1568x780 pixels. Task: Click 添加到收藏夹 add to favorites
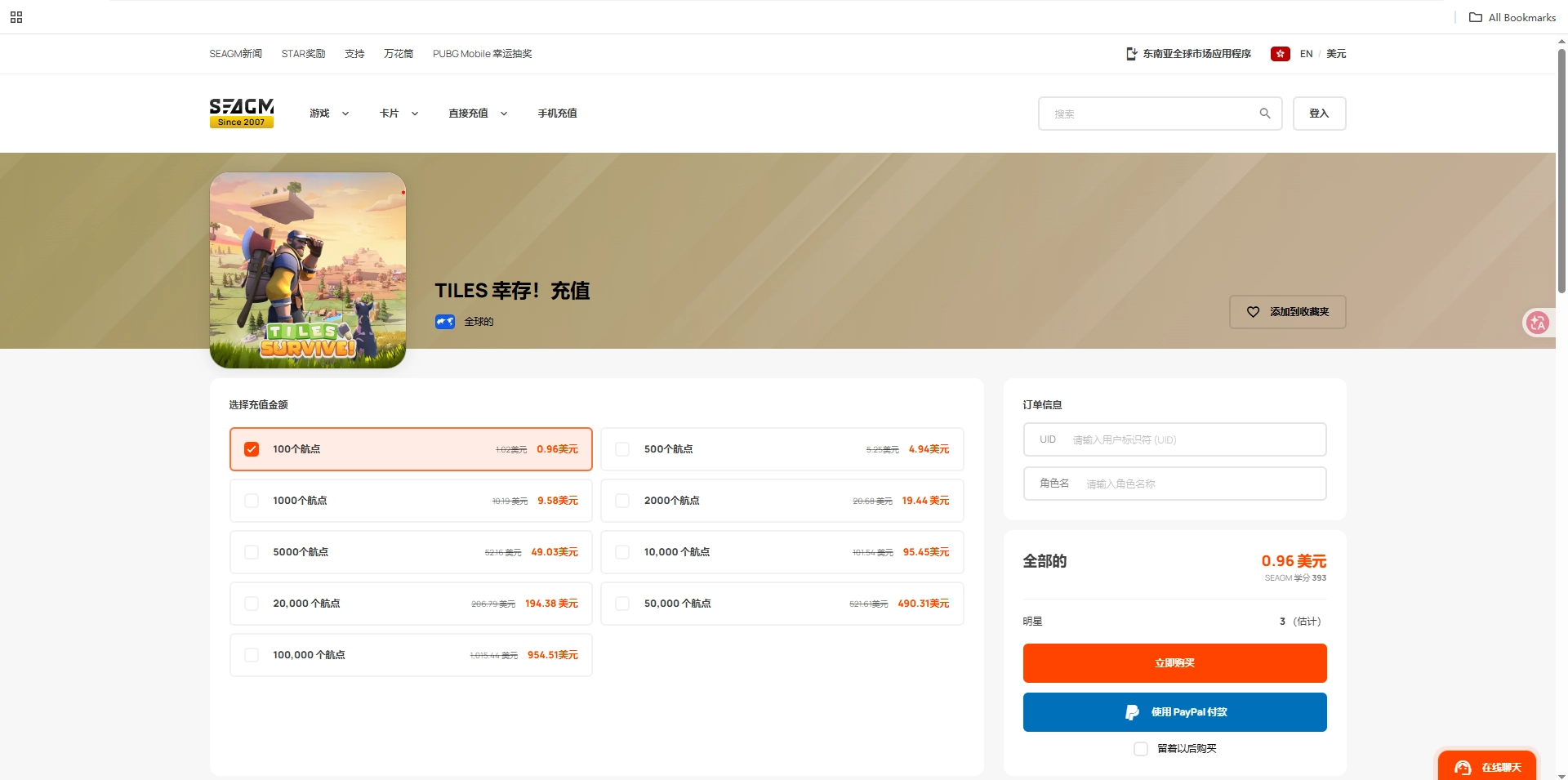(1287, 312)
